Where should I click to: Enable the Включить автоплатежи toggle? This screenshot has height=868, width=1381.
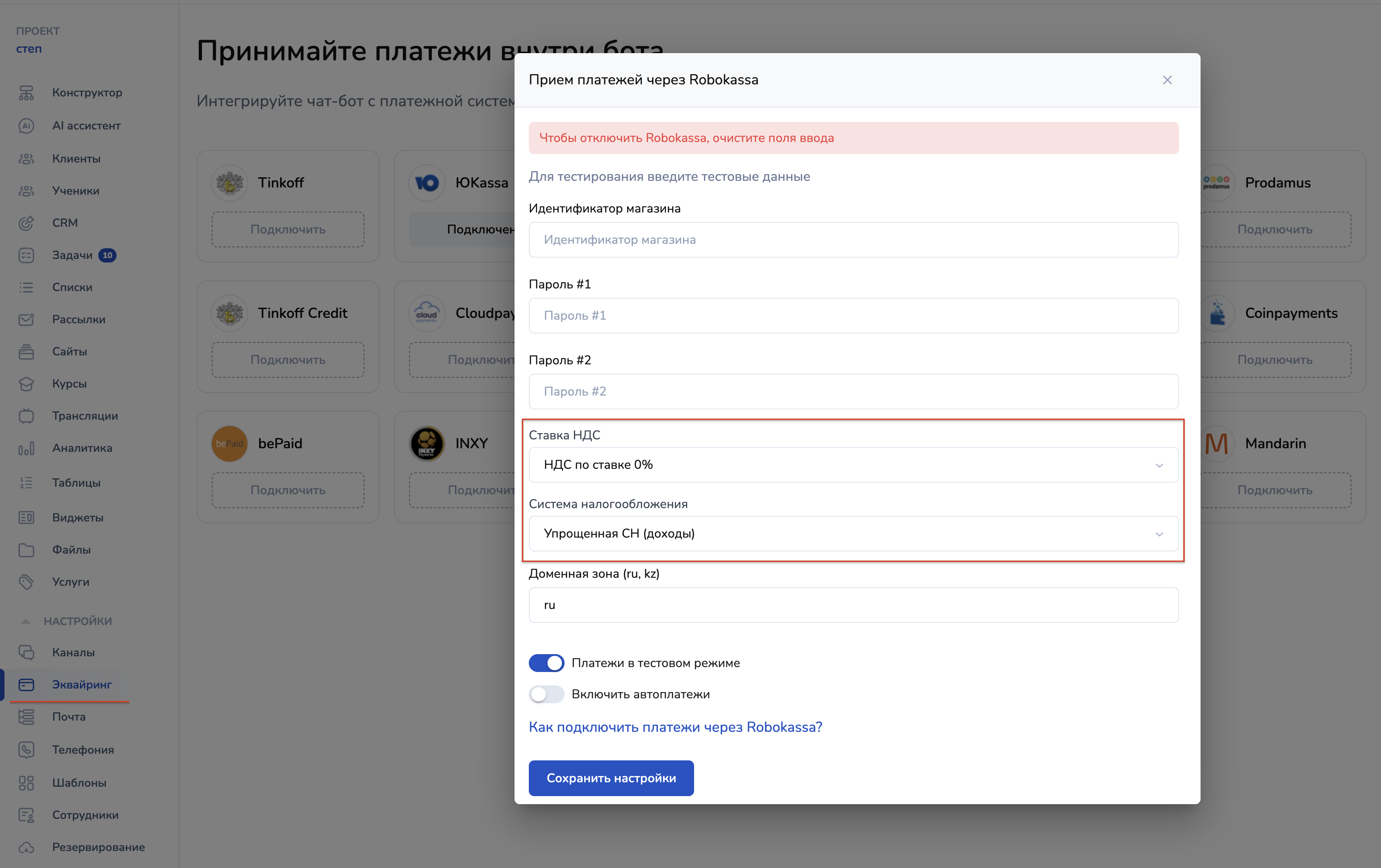(546, 694)
